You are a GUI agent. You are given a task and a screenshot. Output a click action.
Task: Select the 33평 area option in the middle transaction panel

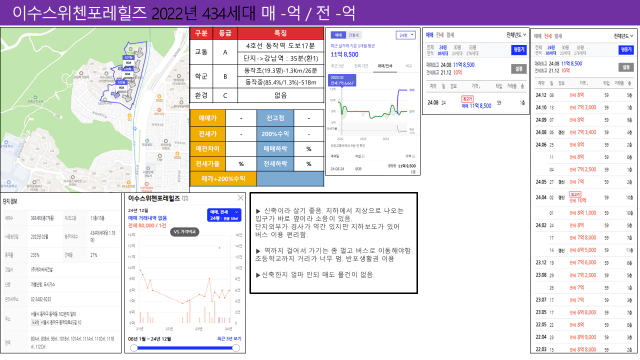click(x=472, y=50)
